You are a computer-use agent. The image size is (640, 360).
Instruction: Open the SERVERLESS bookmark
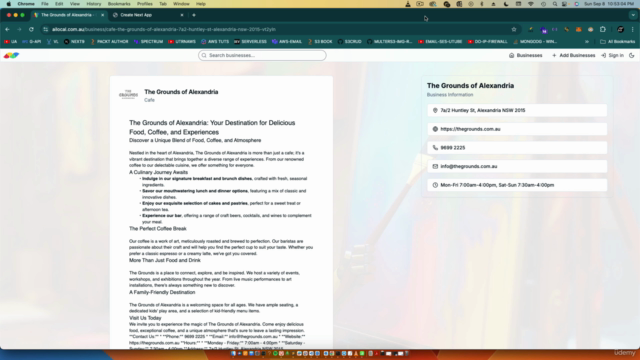(x=250, y=42)
